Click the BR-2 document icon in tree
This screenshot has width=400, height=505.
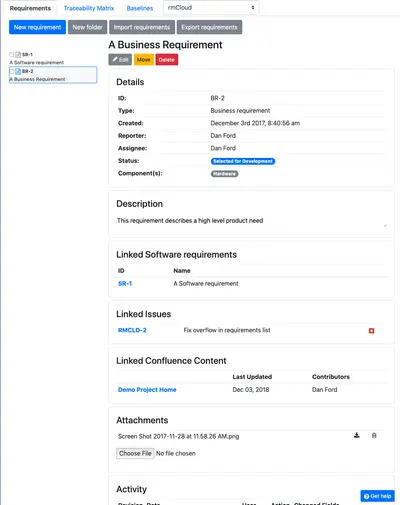[18, 71]
